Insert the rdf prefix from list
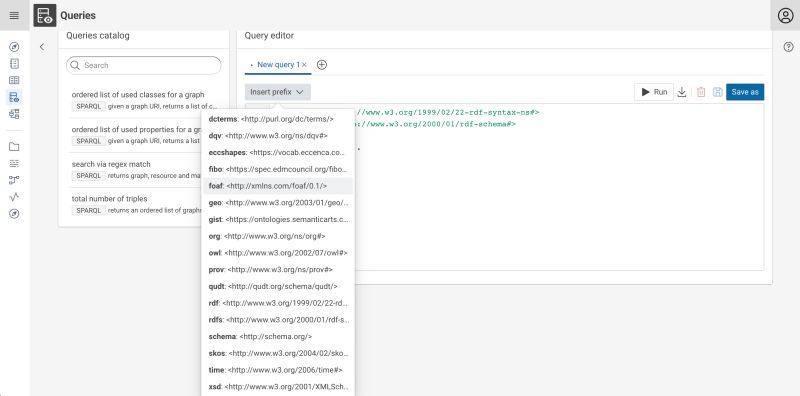 pyautogui.click(x=278, y=303)
